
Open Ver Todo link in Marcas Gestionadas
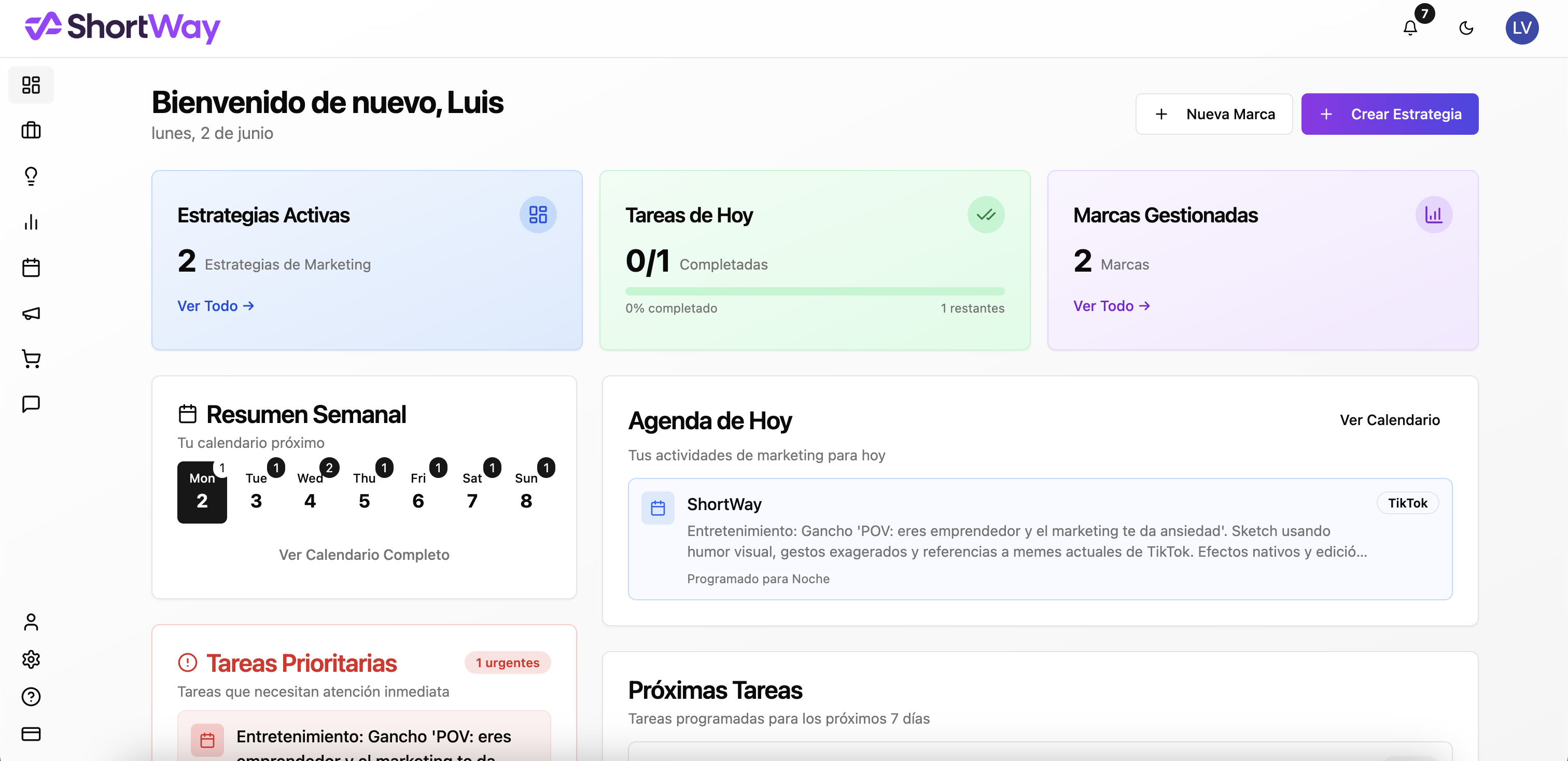coord(1112,305)
